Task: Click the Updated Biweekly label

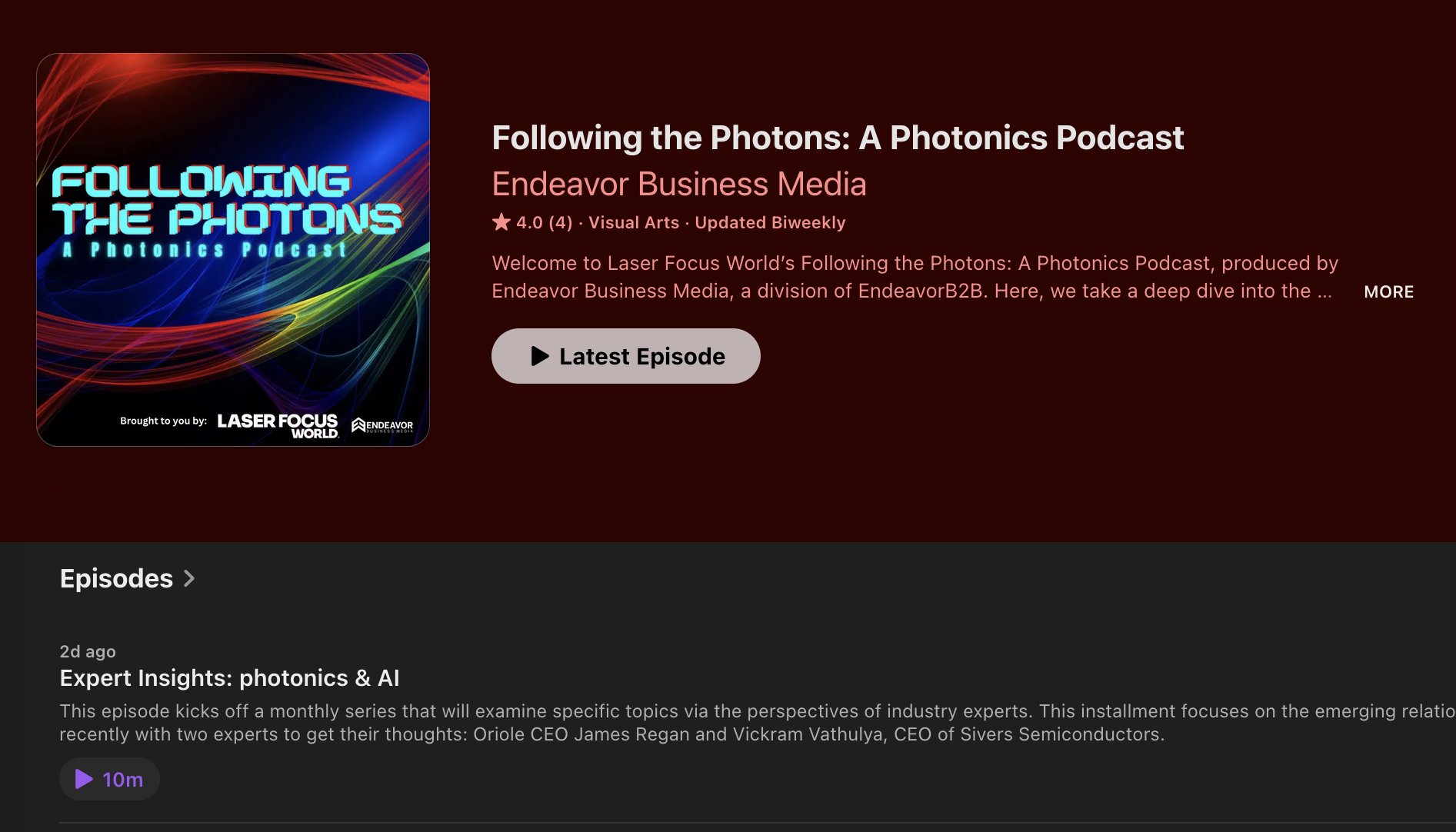Action: (x=770, y=222)
